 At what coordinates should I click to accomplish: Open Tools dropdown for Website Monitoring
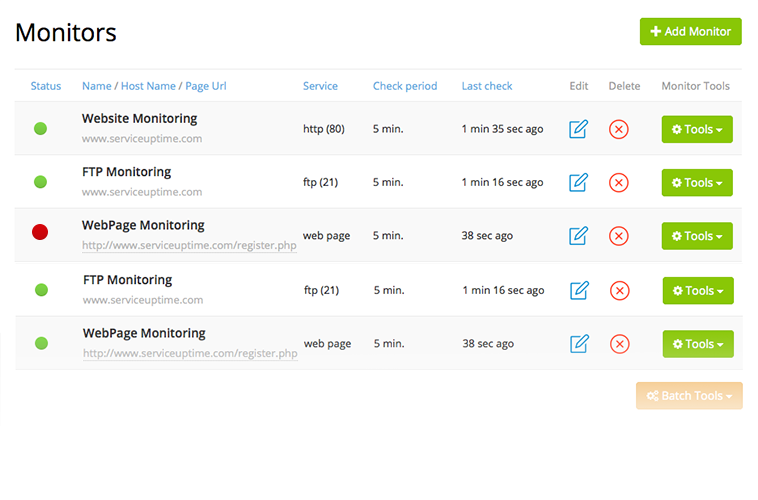697,129
